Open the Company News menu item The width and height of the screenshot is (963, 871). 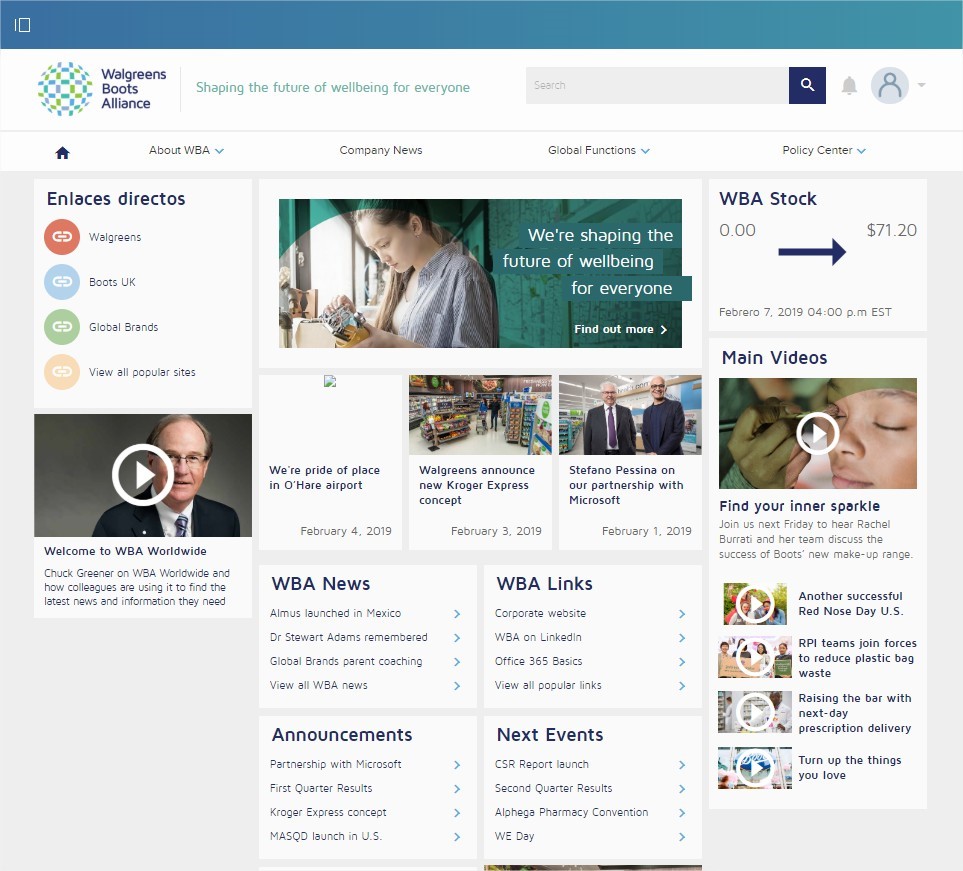[x=381, y=150]
